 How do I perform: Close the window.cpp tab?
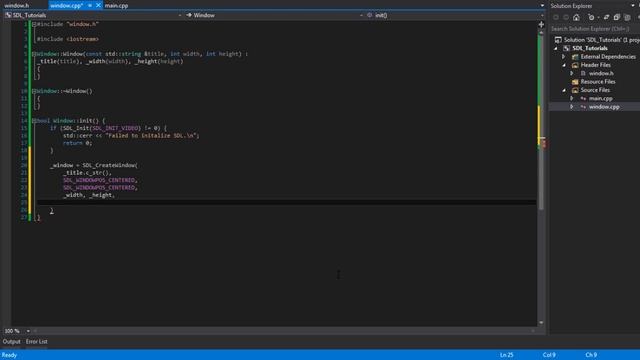coord(98,5)
